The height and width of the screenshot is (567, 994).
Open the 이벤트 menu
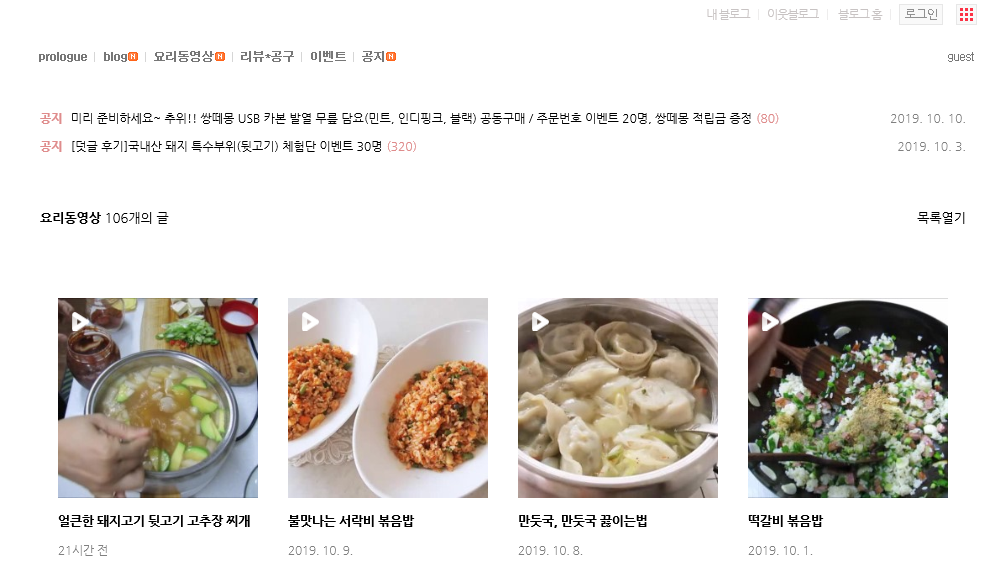(x=328, y=56)
